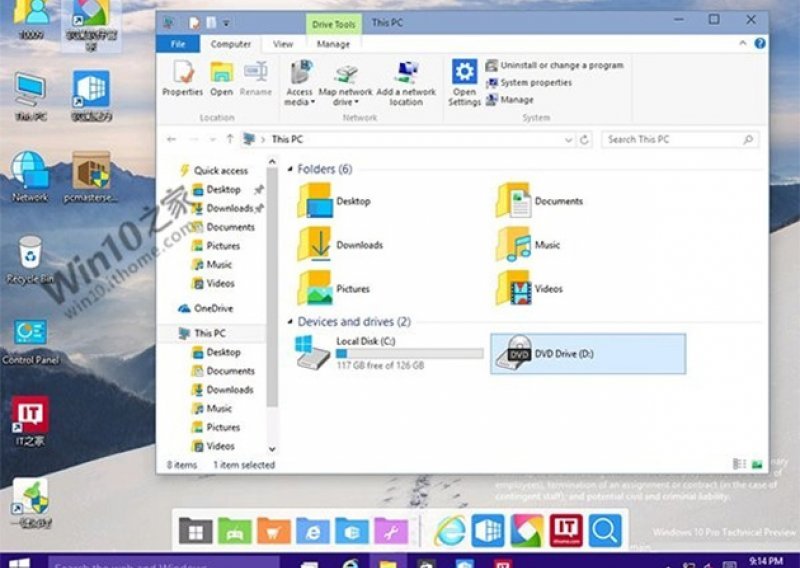Select the Documents folder in content pane

[539, 201]
